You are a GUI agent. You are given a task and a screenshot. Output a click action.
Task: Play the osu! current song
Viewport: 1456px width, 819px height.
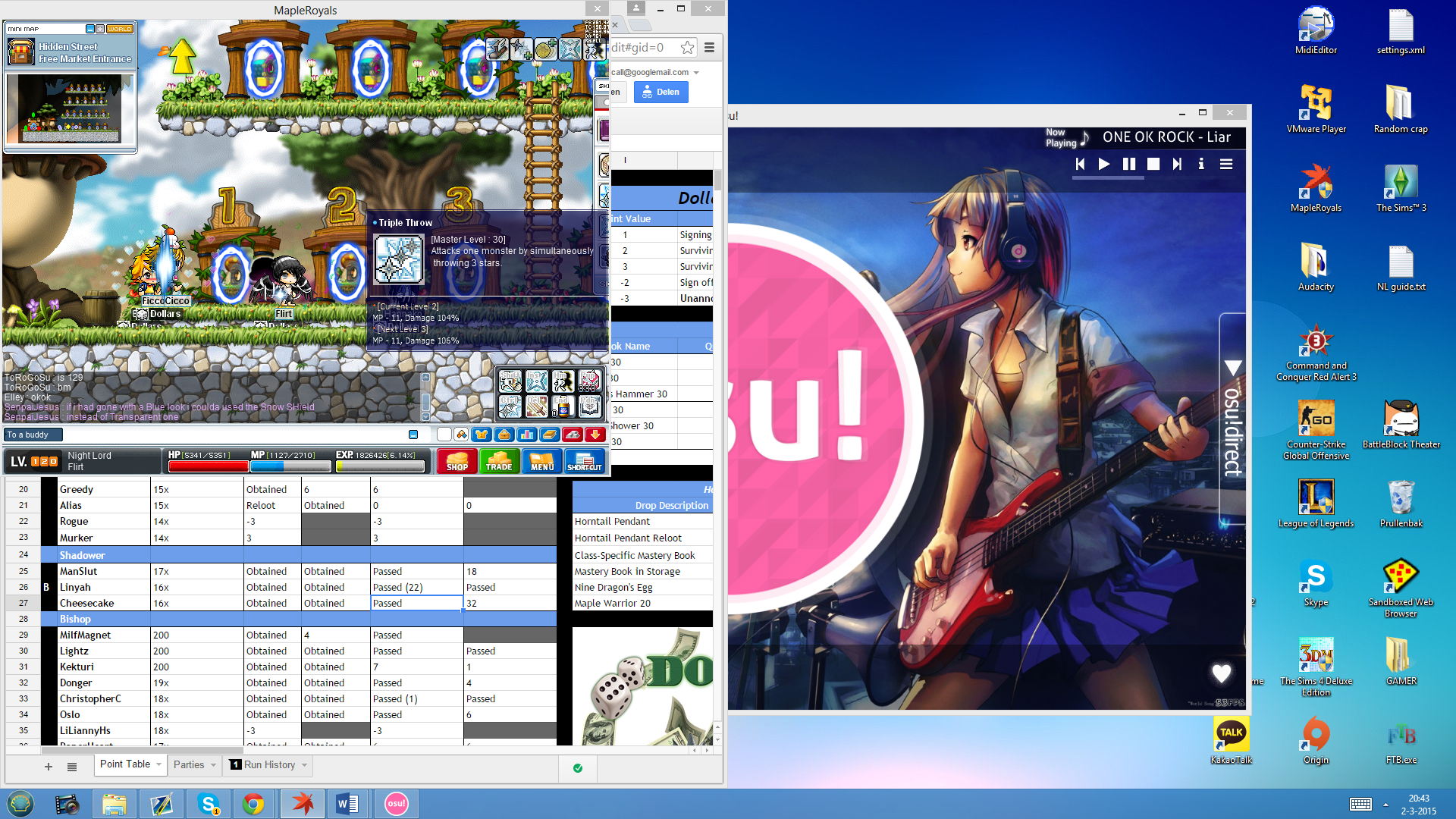pyautogui.click(x=1104, y=164)
